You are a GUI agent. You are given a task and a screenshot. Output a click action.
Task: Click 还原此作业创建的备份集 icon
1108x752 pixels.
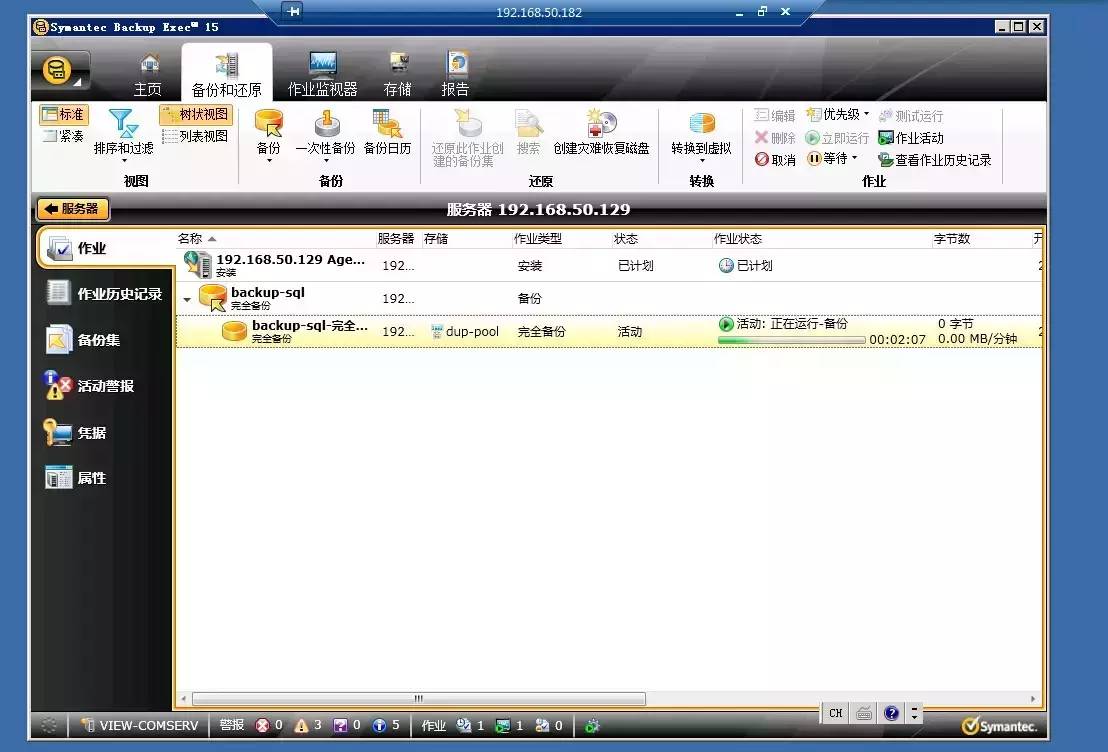pyautogui.click(x=467, y=123)
